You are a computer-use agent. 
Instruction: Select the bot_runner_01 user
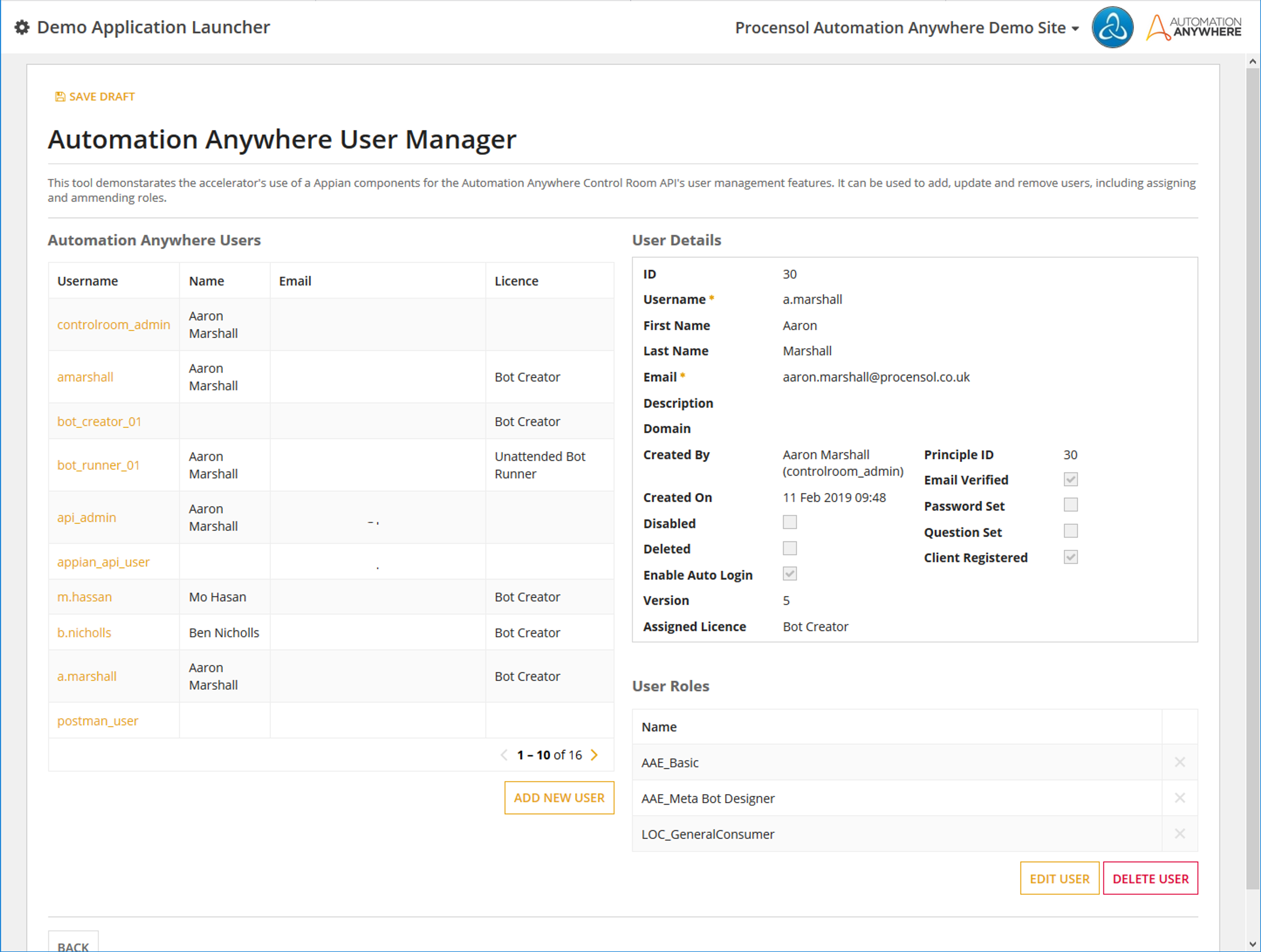(x=98, y=465)
